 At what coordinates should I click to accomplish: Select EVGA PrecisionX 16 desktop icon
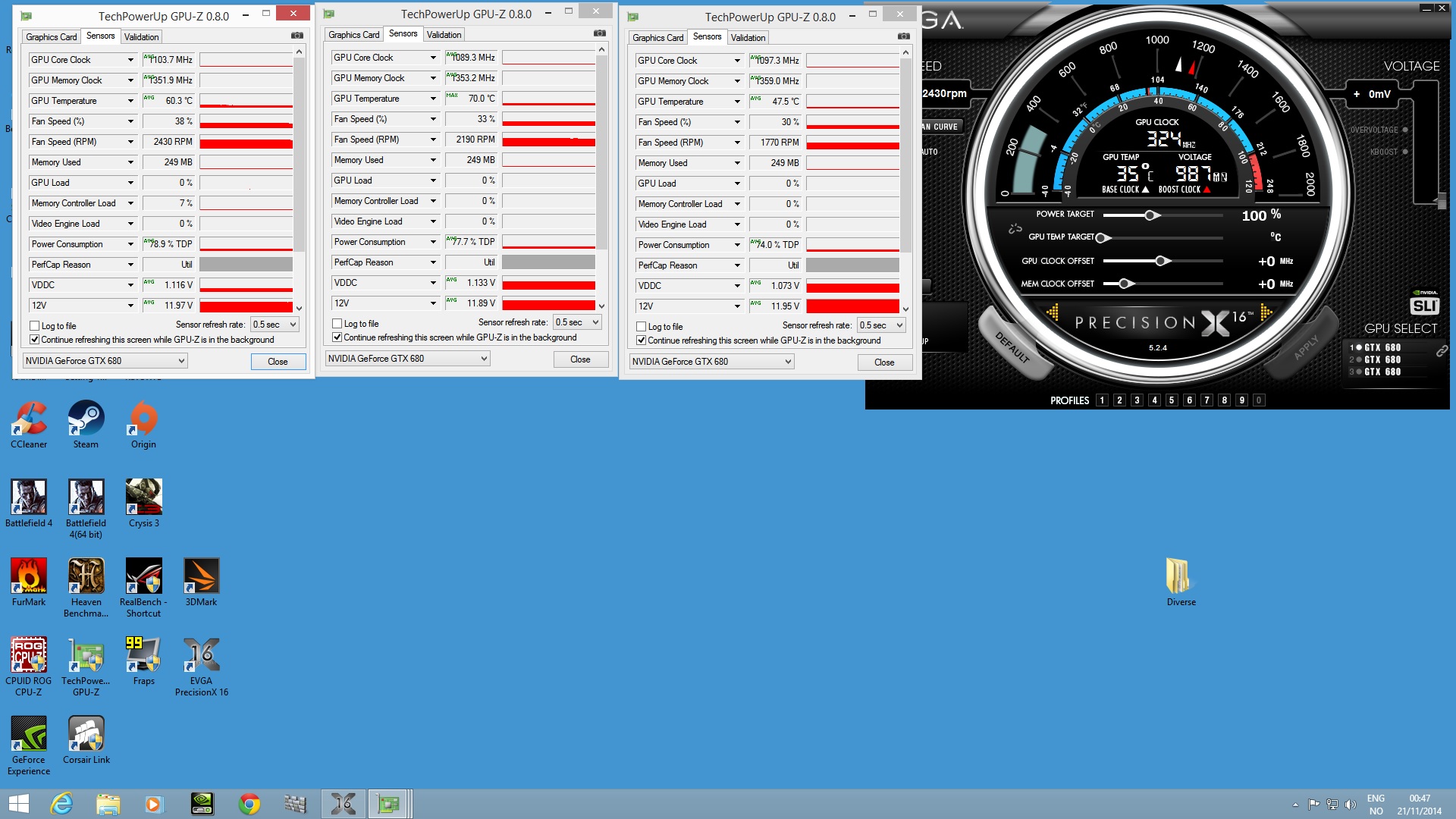point(201,666)
